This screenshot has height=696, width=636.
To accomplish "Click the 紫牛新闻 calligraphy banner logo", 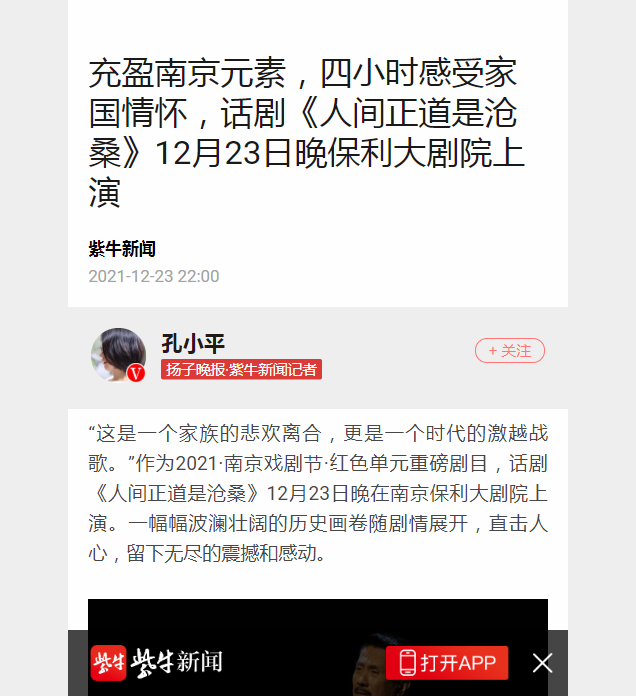I will coord(177,663).
